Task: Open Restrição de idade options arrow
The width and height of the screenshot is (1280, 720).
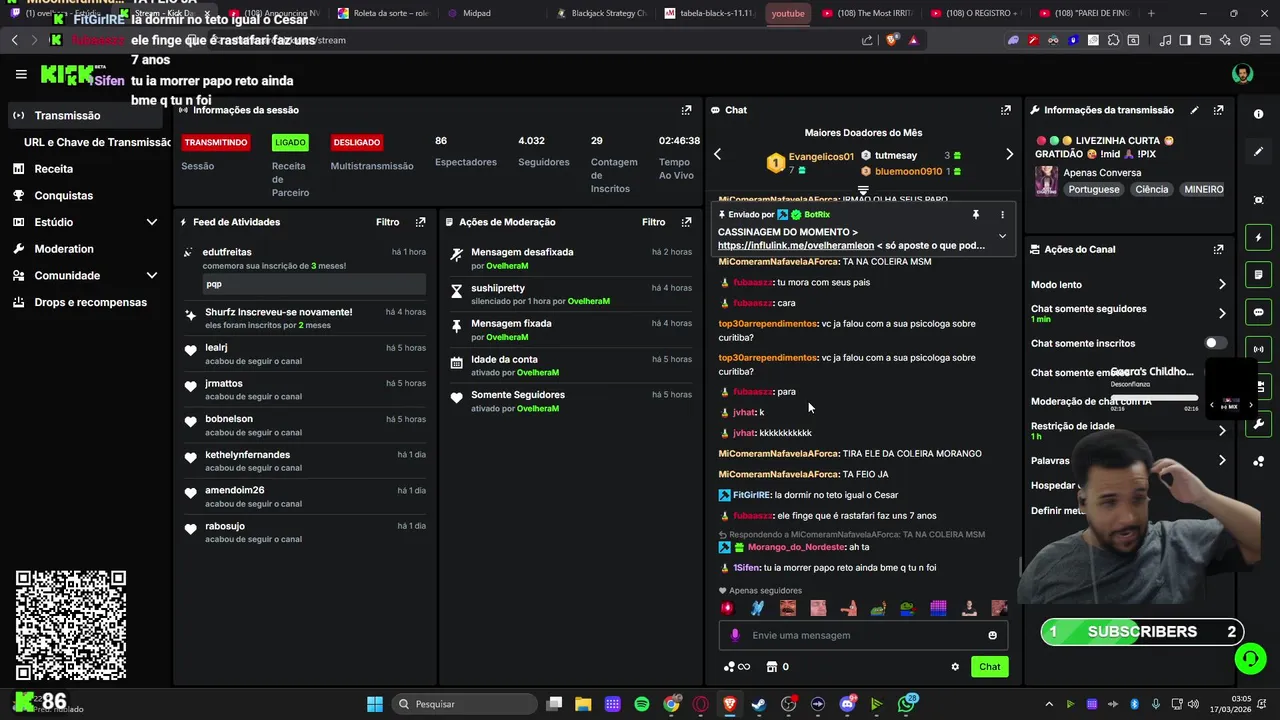Action: click(1221, 431)
